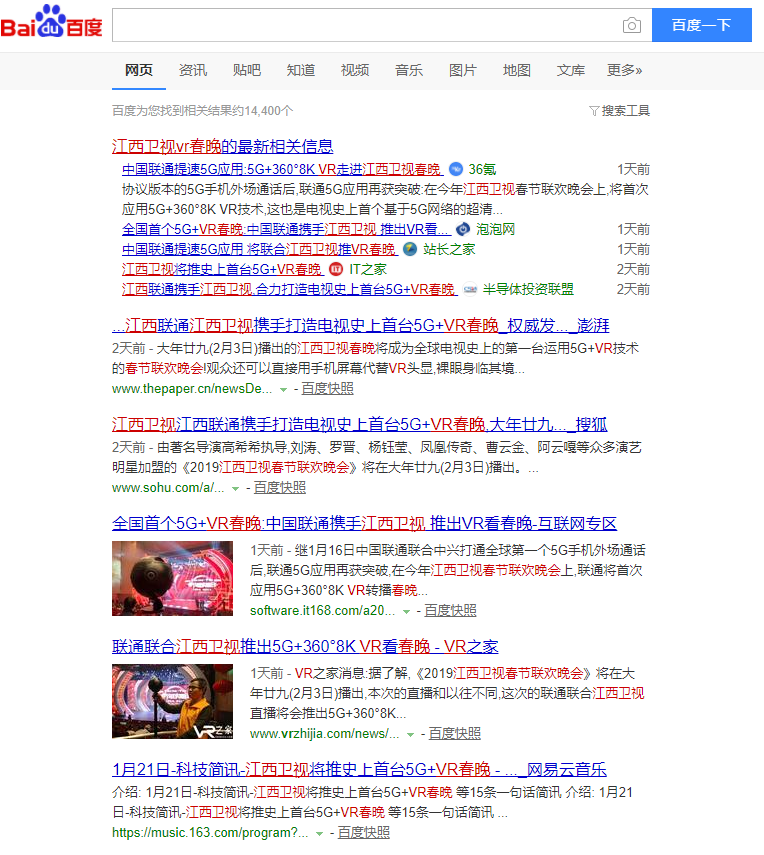Click the 站长之家 source icon

point(410,249)
